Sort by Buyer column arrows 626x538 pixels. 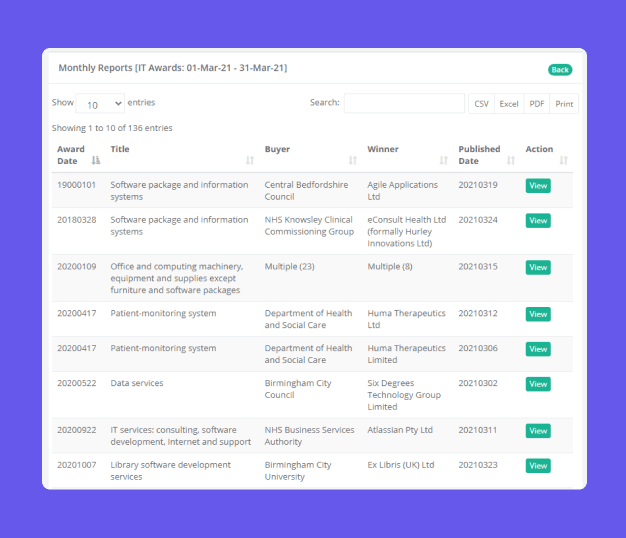[352, 160]
